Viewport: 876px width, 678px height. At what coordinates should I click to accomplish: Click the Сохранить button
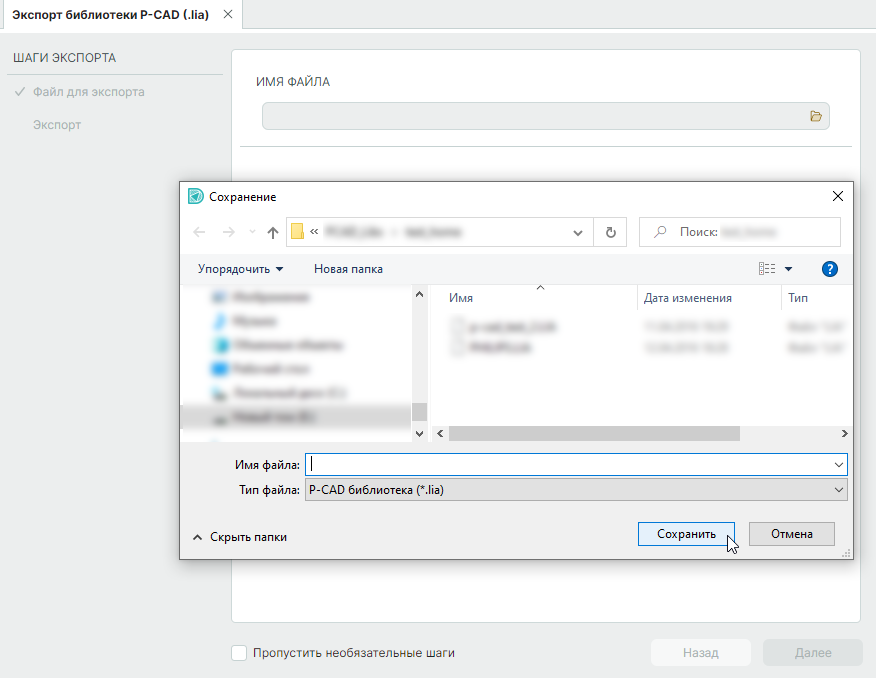[x=686, y=534]
